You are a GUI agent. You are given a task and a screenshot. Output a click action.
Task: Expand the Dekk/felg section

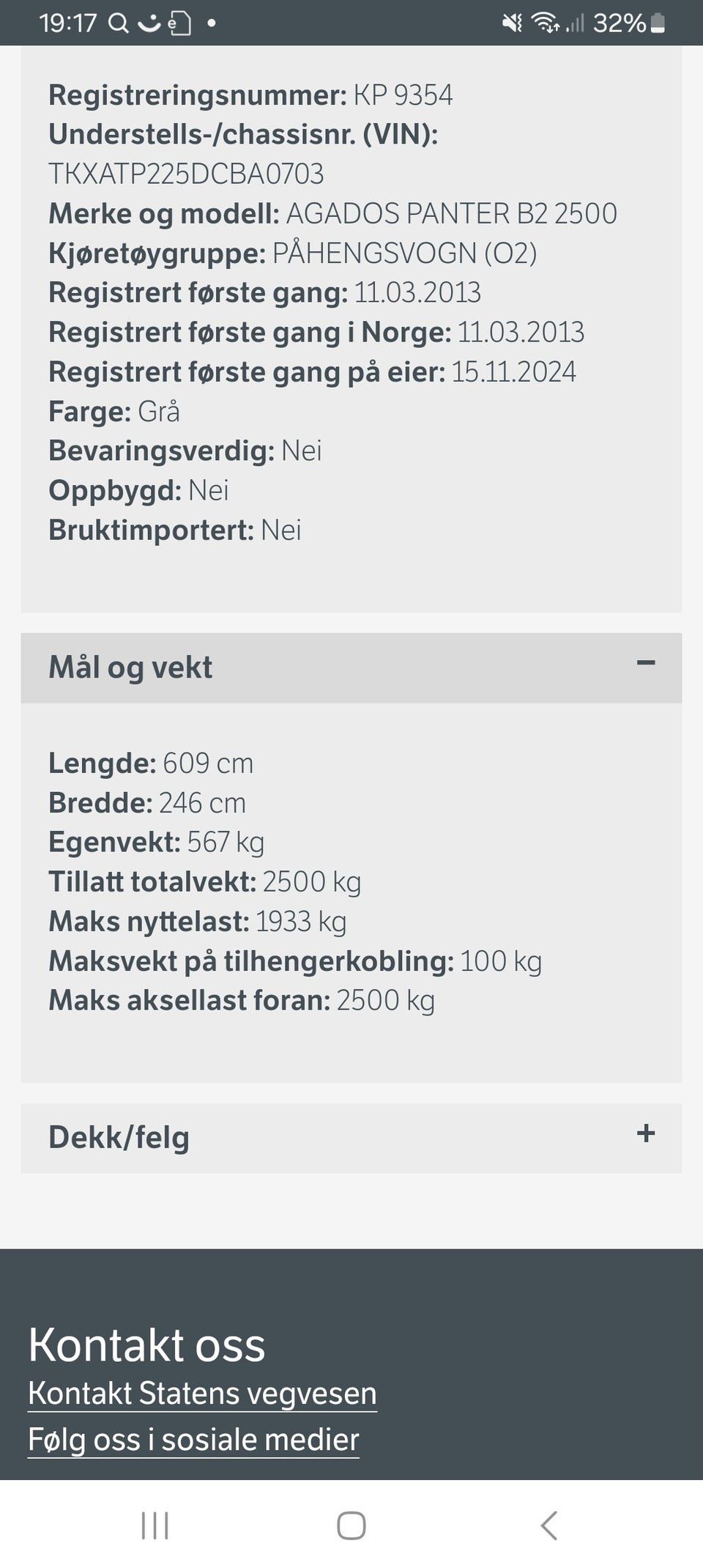(x=351, y=1138)
